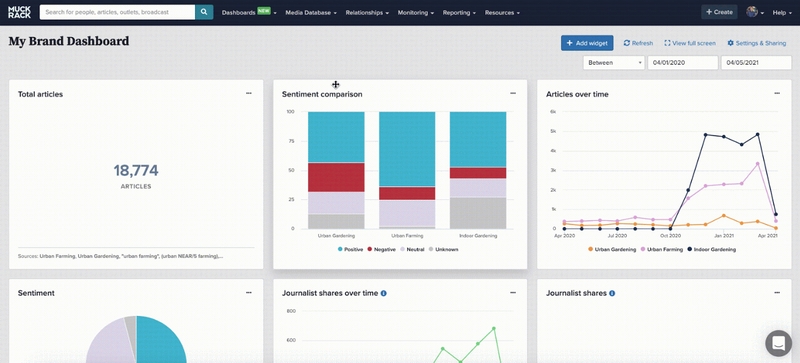Viewport: 800px width, 363px height.
Task: Click the 18,774 articles count
Action: coord(136,171)
